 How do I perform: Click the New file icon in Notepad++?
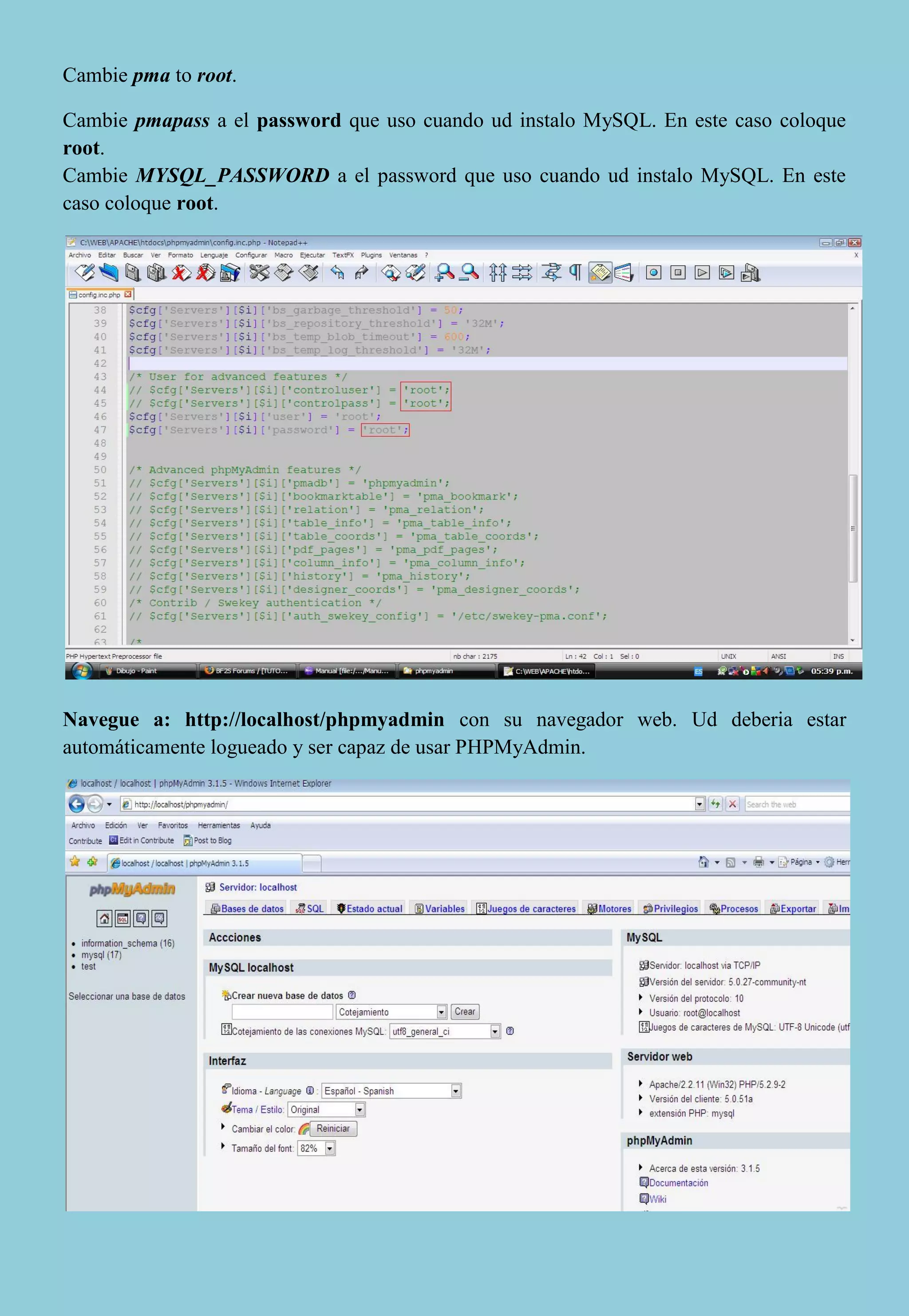coord(85,273)
